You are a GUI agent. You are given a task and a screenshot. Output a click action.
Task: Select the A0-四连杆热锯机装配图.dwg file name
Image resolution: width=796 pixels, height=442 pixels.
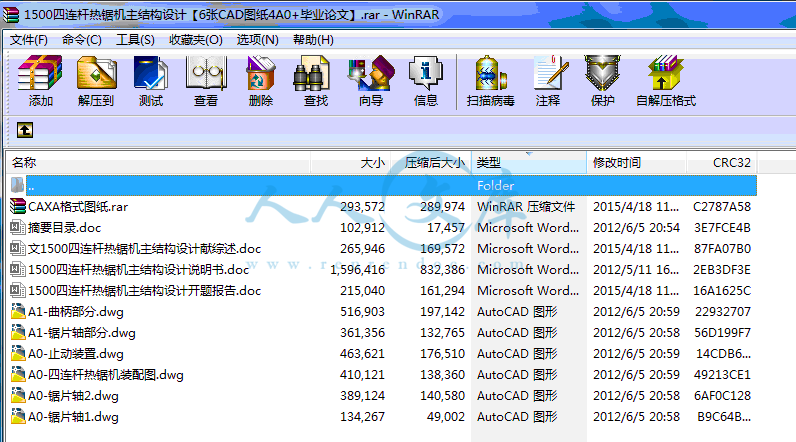[106, 375]
